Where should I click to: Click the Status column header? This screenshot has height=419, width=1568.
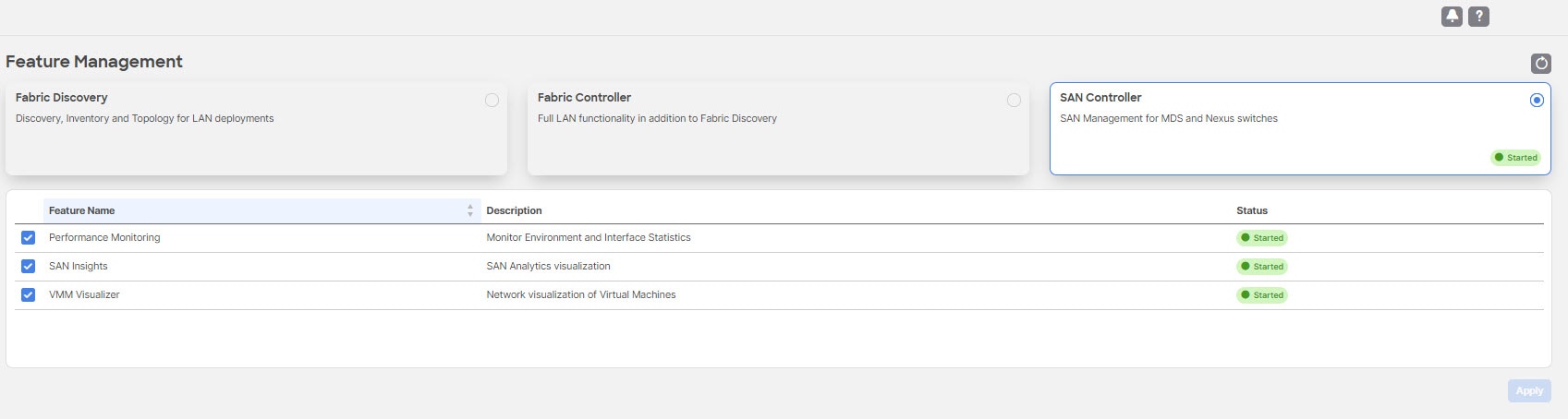coord(1252,210)
